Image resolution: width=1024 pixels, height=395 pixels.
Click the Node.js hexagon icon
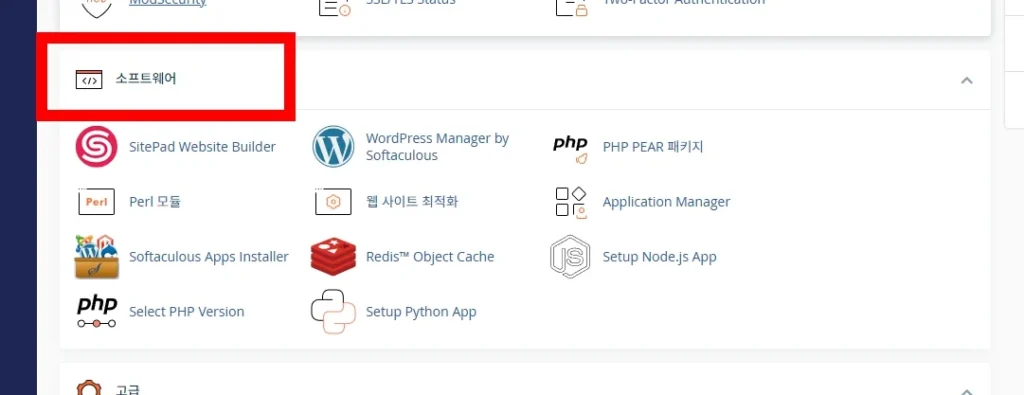click(570, 257)
